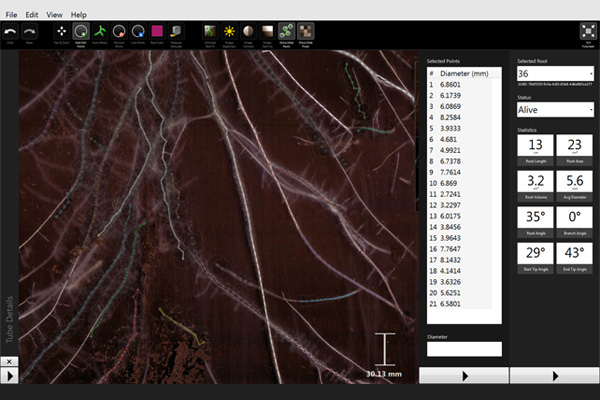Toggle Show/Hide Roots overlay
Viewport: 600px width, 400px height.
(x=286, y=32)
